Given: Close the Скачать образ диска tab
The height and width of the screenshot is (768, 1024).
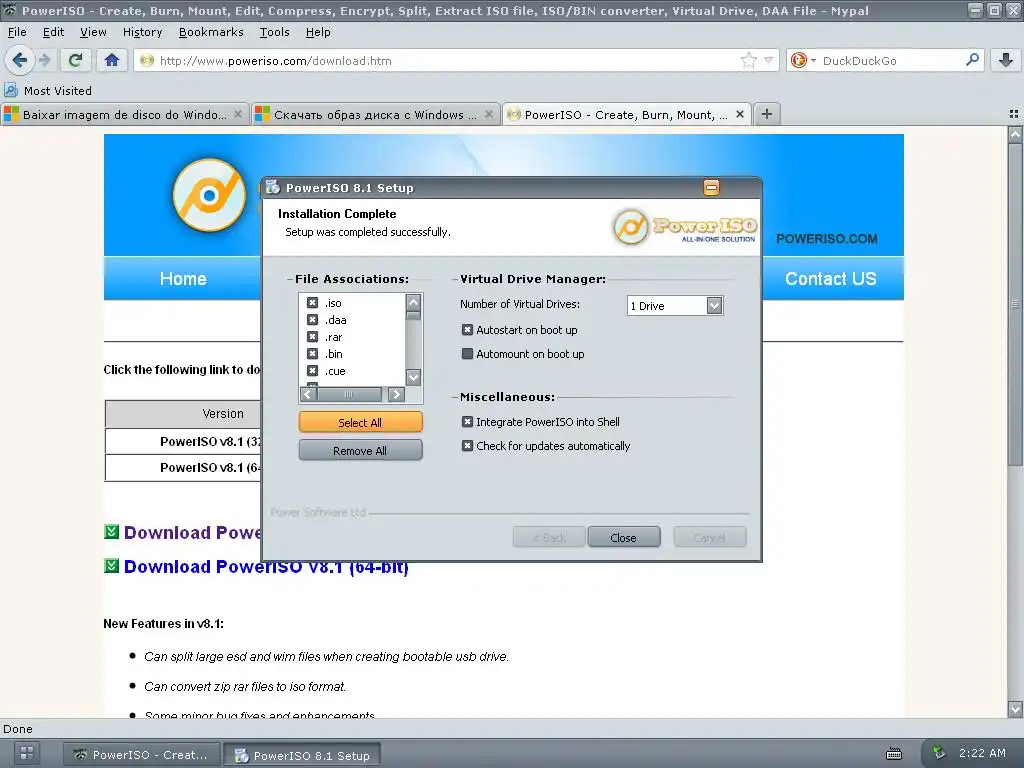Looking at the screenshot, I should [x=488, y=114].
